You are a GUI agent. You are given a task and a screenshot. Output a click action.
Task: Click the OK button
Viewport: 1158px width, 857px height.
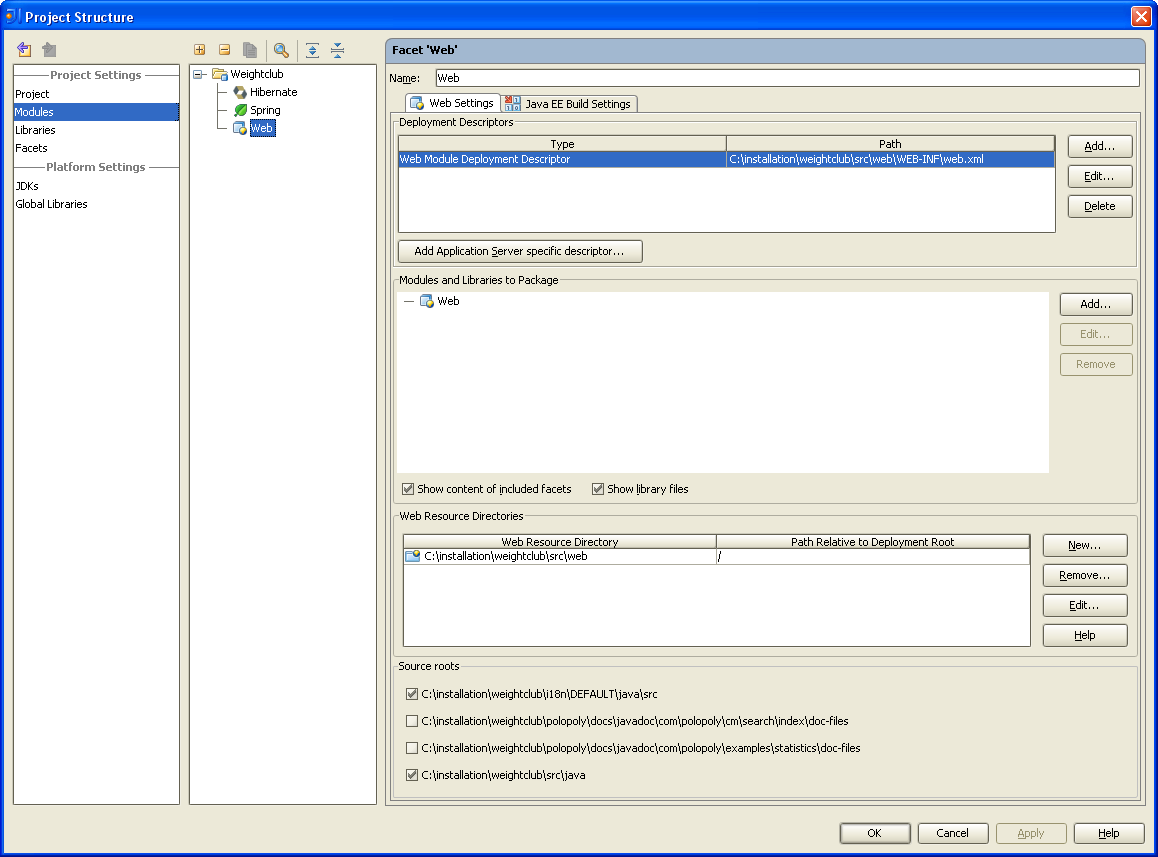click(x=874, y=833)
